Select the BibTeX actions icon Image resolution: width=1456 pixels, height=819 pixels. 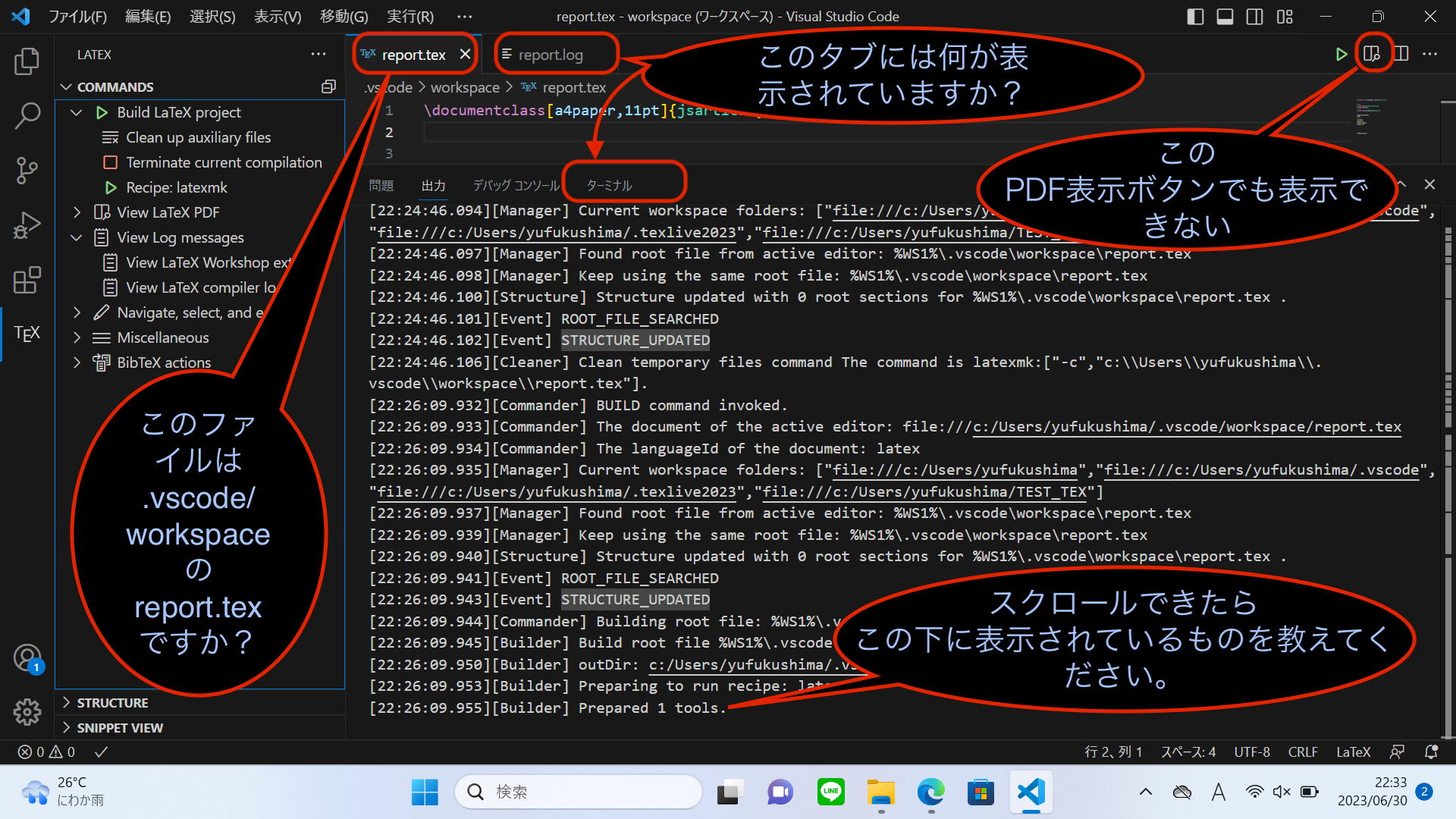pos(100,362)
